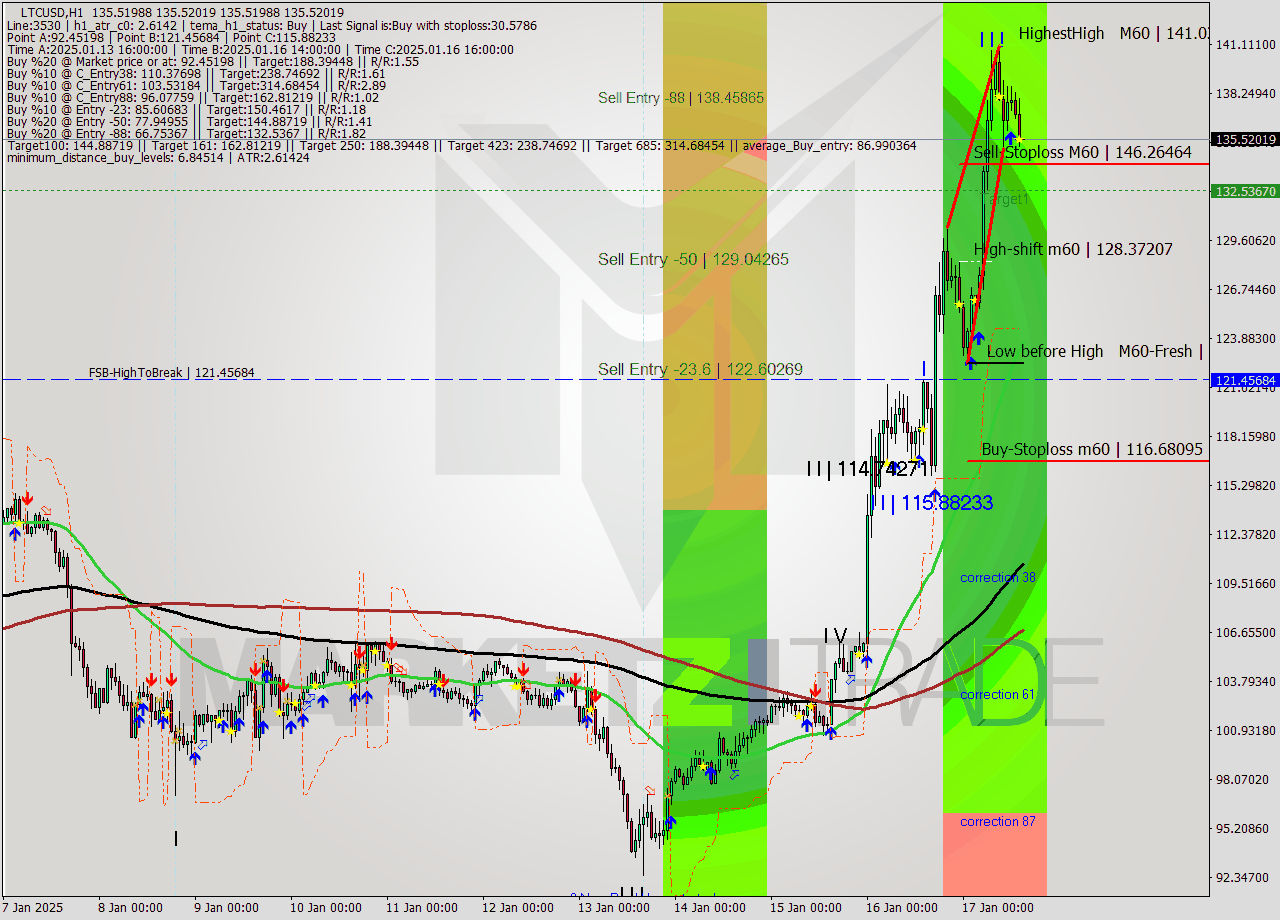1280x920 pixels.
Task: Select the 'Line:3530 | h1_atr_c0' info line
Action: 272,25
